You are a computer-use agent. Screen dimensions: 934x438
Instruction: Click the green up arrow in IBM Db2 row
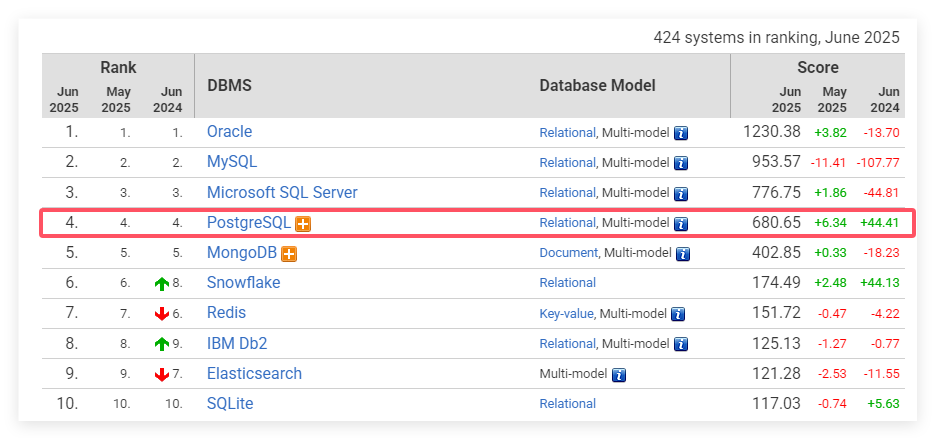pyautogui.click(x=162, y=344)
